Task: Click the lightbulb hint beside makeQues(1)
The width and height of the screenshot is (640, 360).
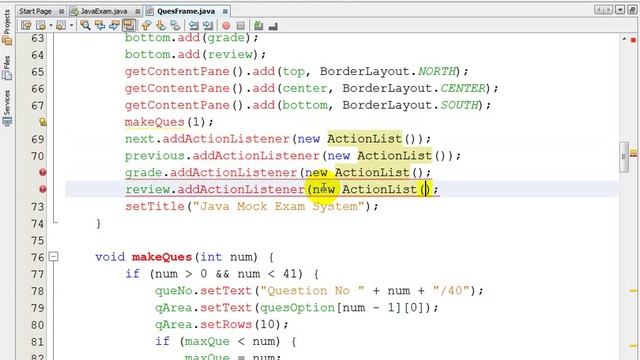Action: tap(42, 122)
